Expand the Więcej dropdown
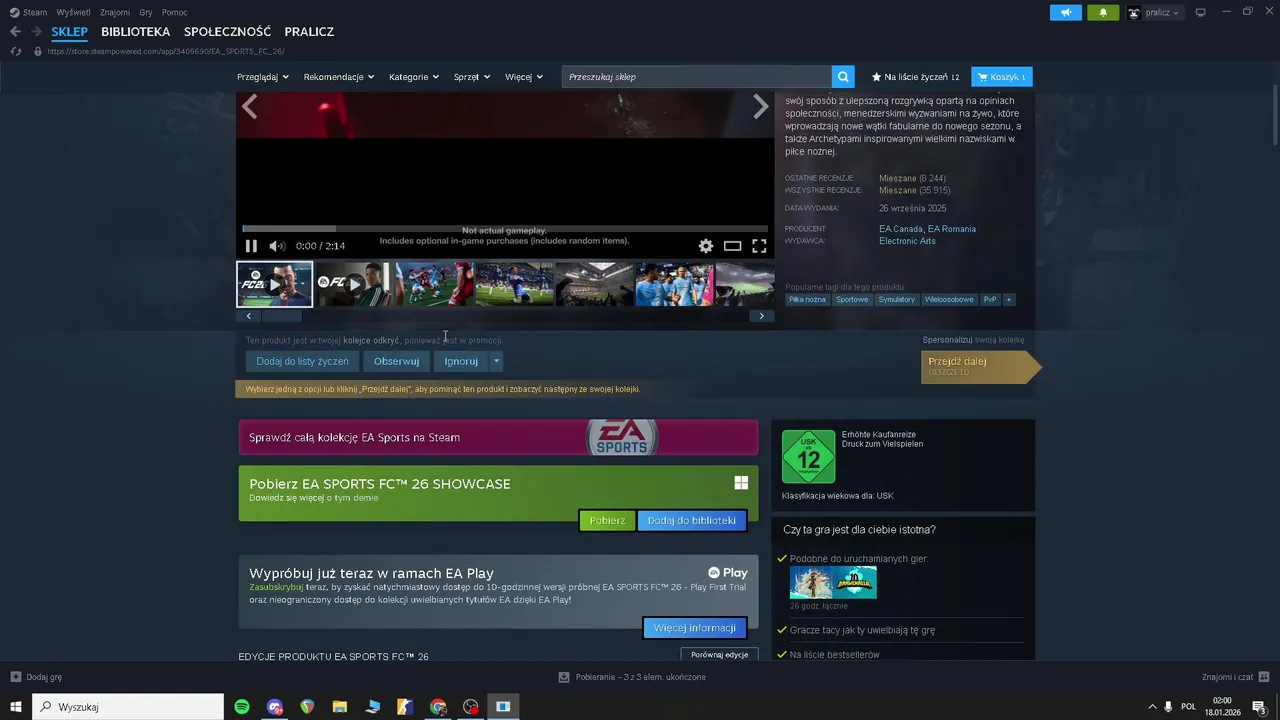1280x720 pixels. pos(524,77)
